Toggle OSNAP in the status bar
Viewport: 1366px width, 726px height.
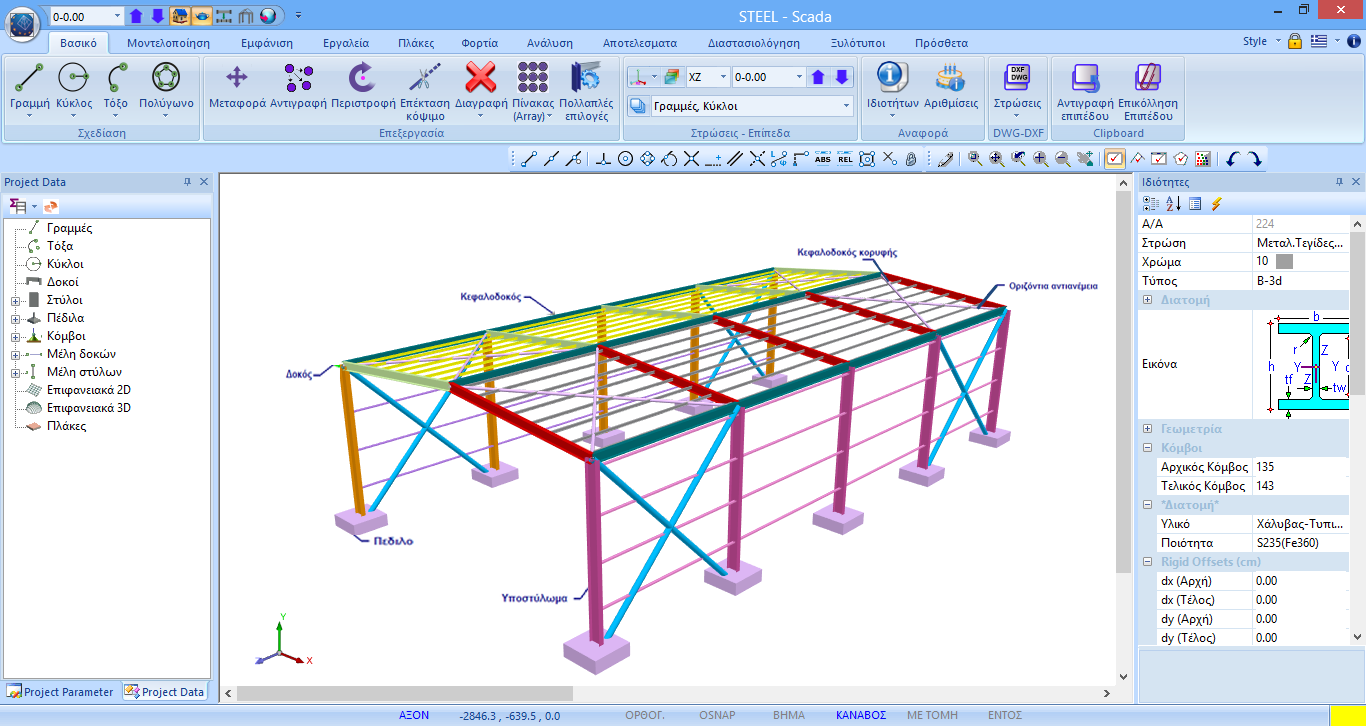718,715
